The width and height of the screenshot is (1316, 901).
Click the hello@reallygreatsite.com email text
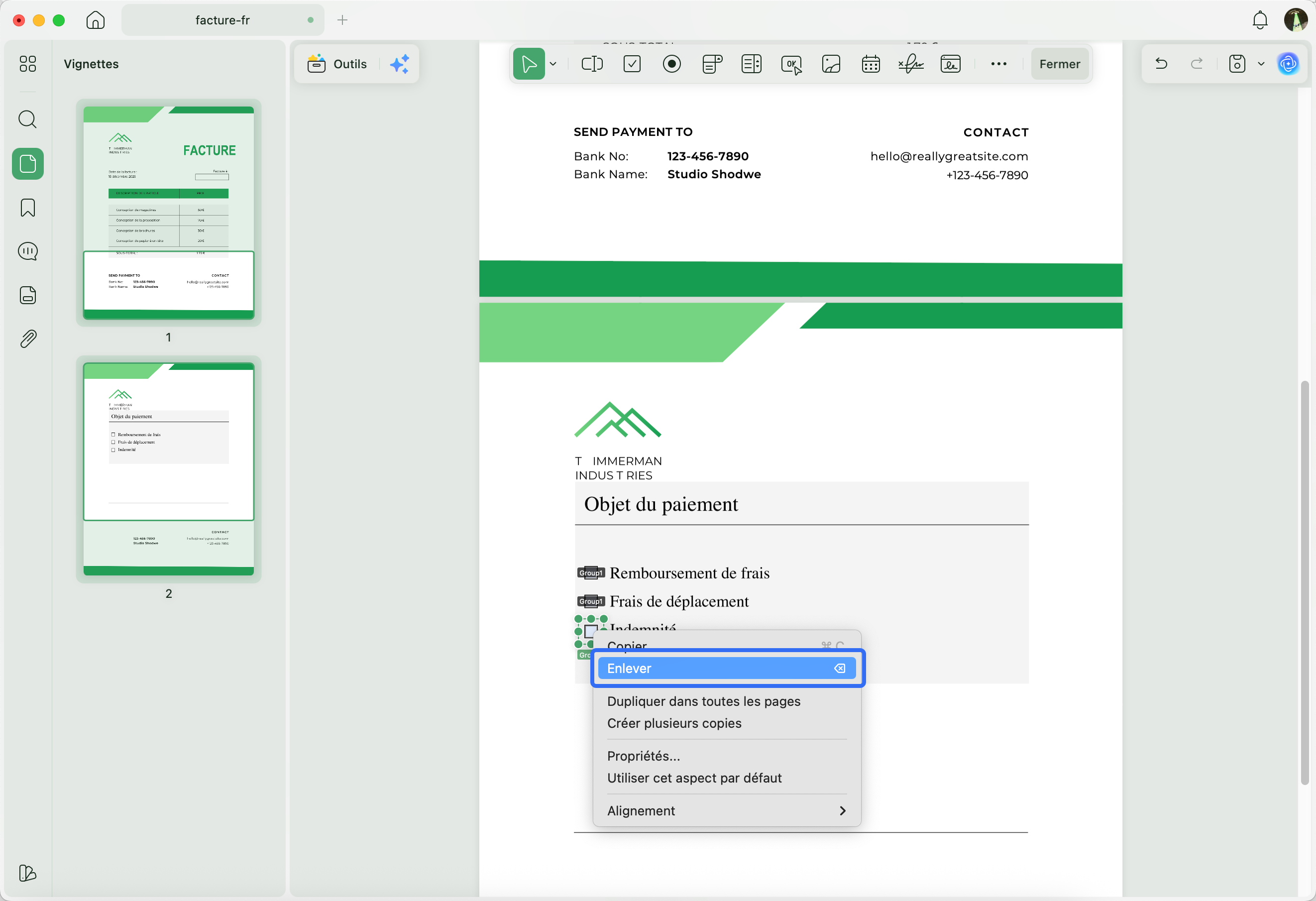(949, 156)
